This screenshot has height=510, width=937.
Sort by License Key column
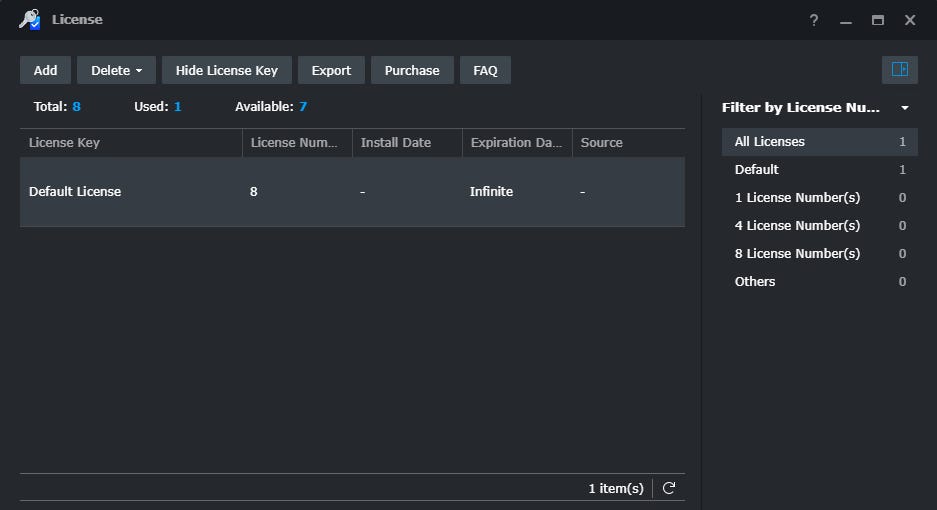pyautogui.click(x=131, y=142)
